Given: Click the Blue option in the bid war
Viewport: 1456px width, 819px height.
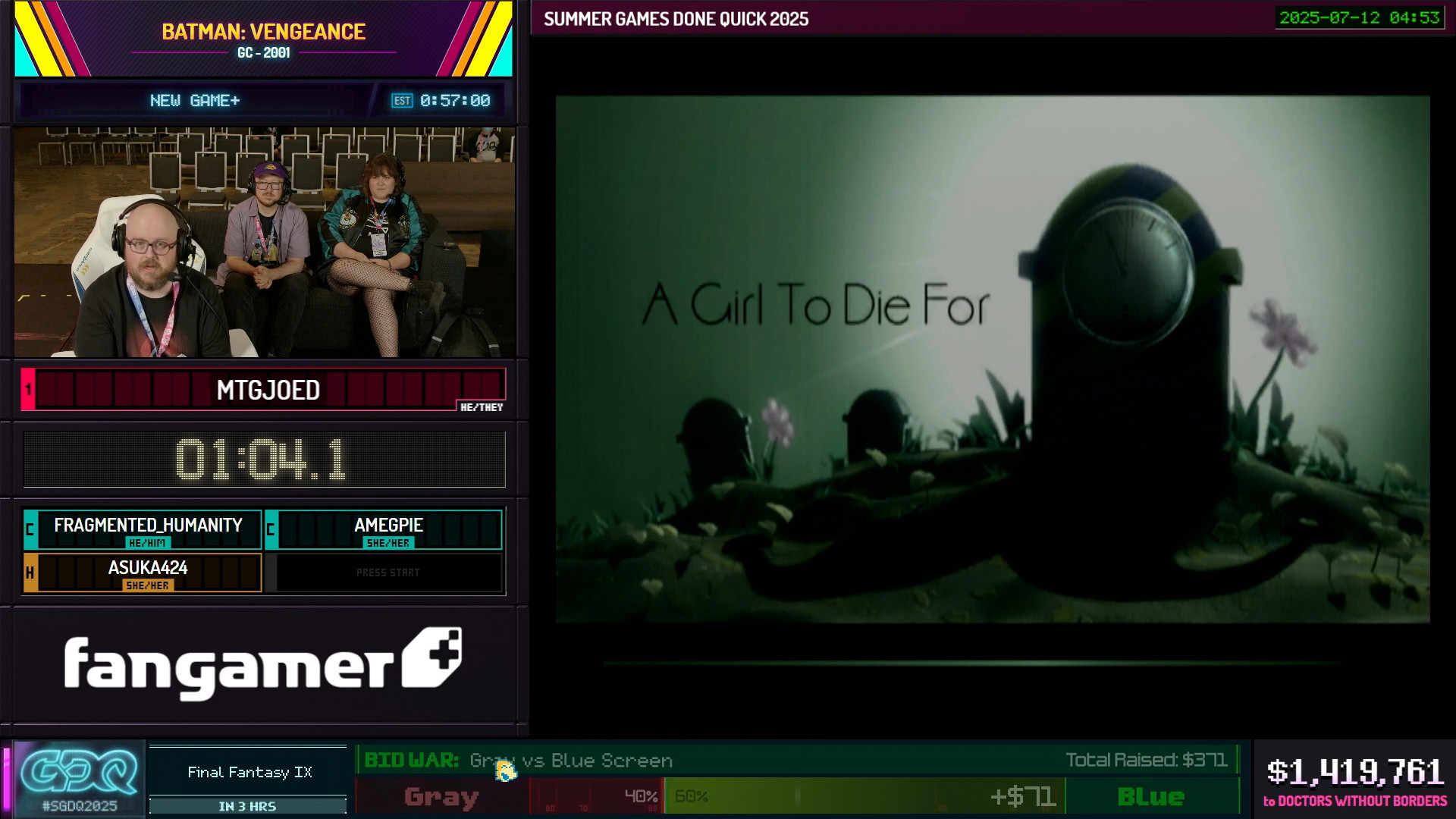Looking at the screenshot, I should (1150, 796).
